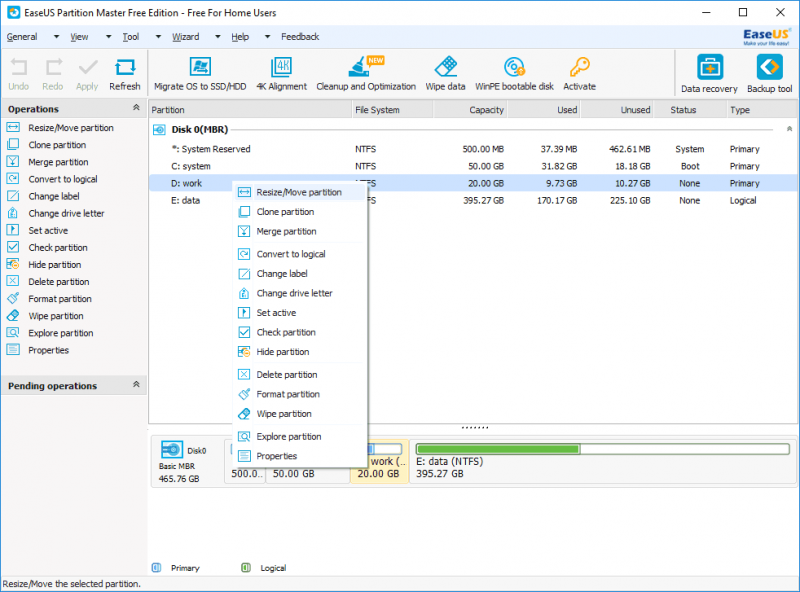Image resolution: width=800 pixels, height=592 pixels.
Task: Open the Wizard menu
Action: pyautogui.click(x=185, y=37)
